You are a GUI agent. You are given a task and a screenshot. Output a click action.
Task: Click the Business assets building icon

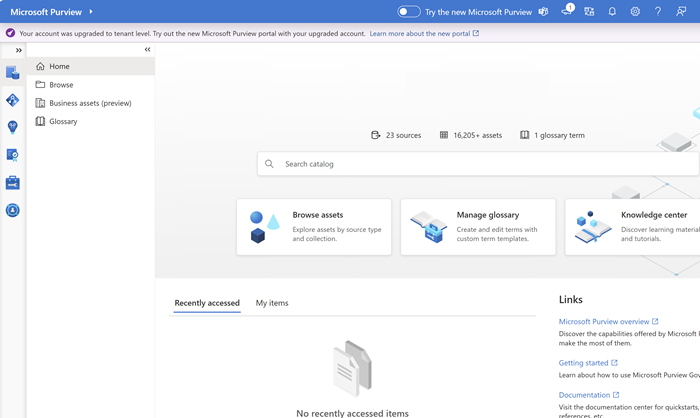point(40,103)
